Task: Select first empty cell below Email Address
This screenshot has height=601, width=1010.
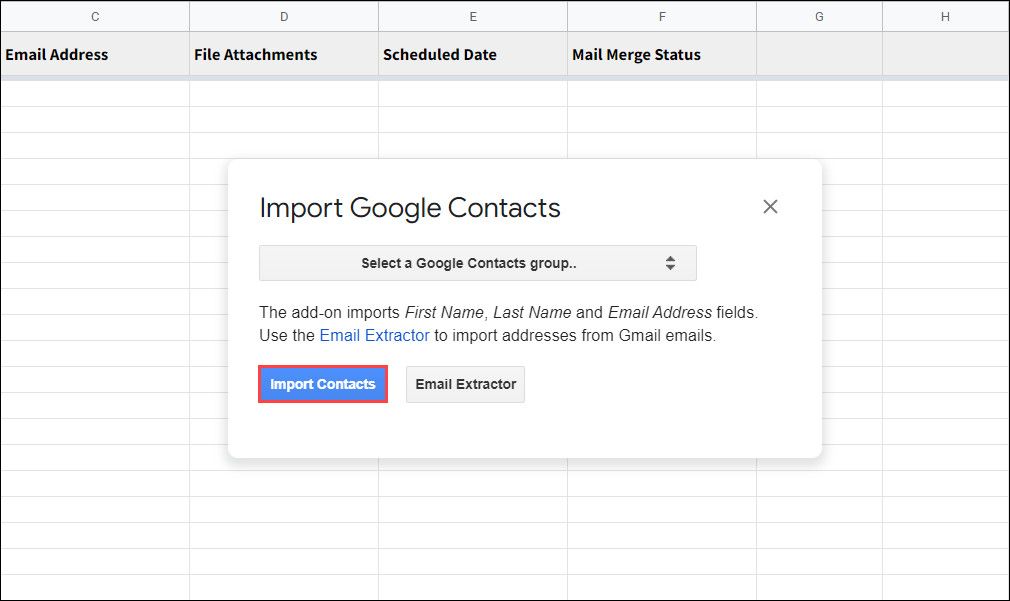Action: click(x=95, y=94)
